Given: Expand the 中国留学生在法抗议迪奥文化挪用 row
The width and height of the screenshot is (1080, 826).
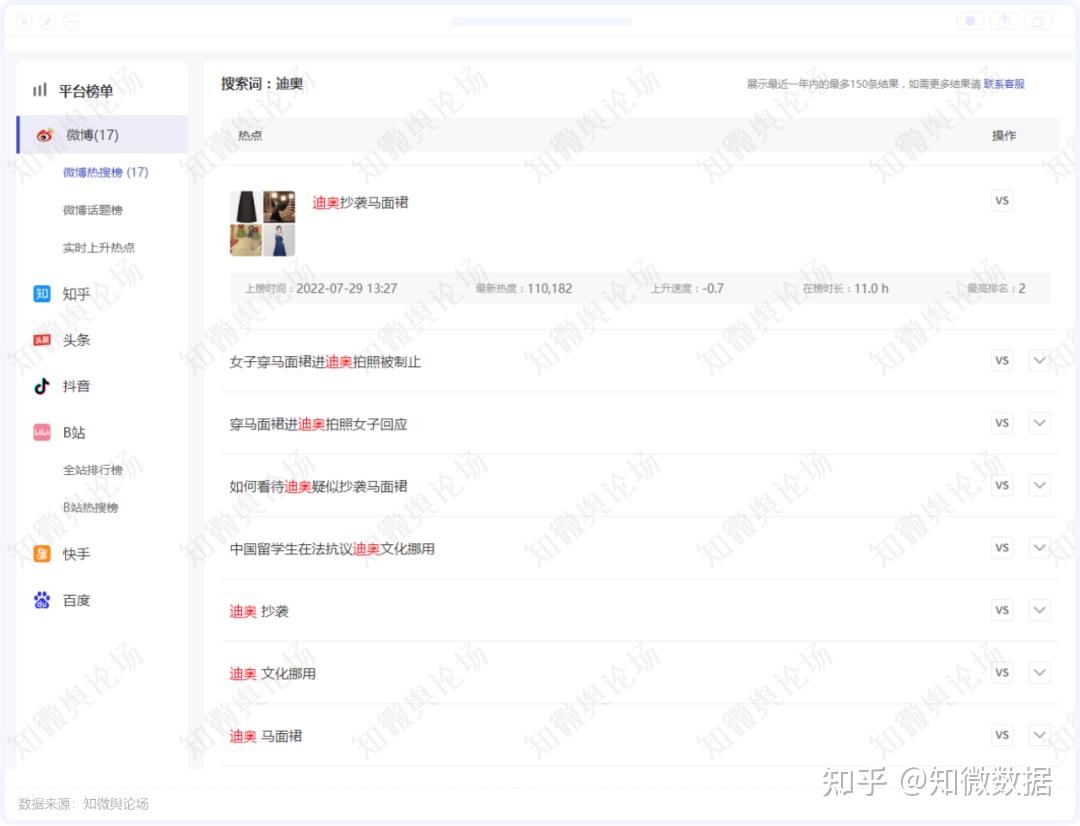Looking at the screenshot, I should pyautogui.click(x=1039, y=548).
